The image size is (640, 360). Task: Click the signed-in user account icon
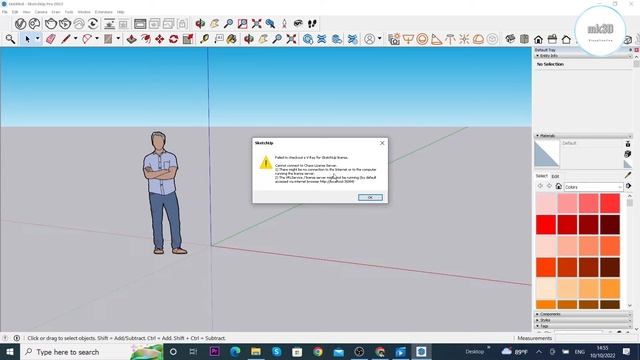pyautogui.click(x=369, y=39)
